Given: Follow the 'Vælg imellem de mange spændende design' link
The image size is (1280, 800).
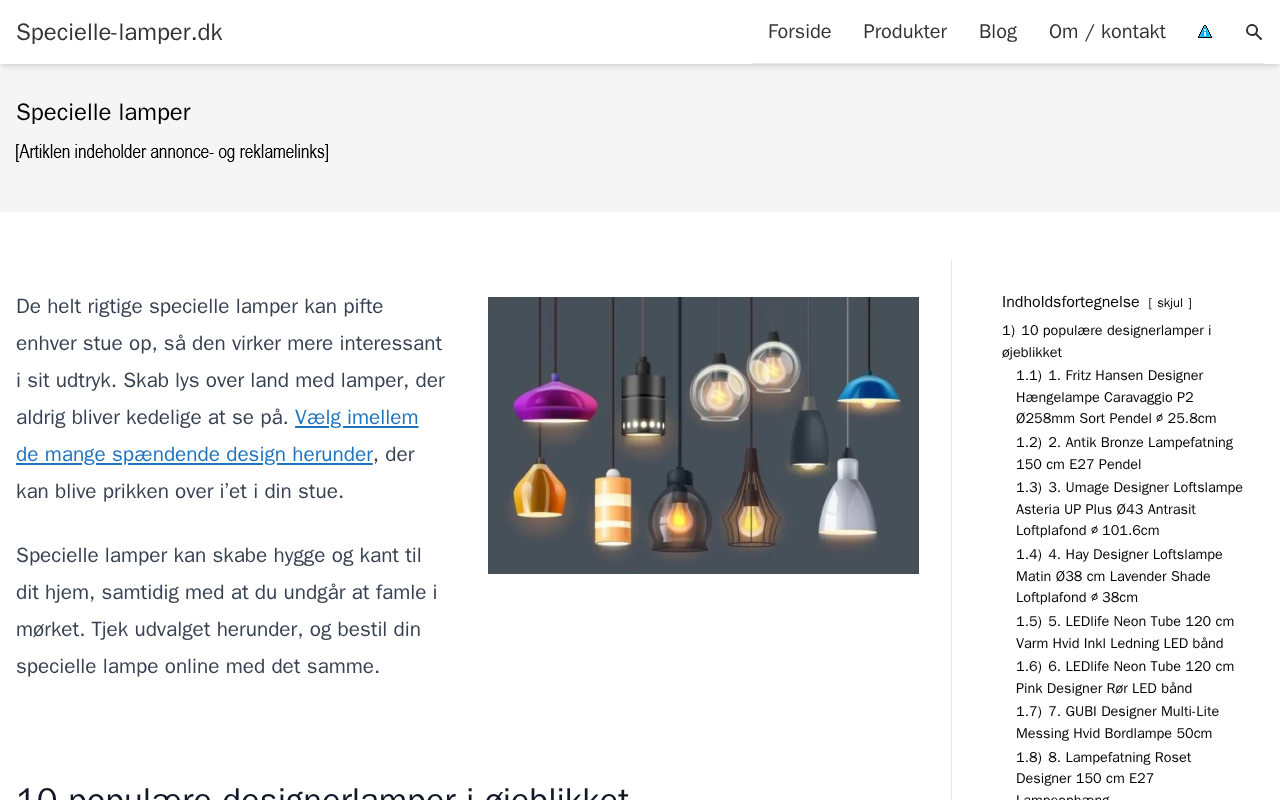Looking at the screenshot, I should (x=217, y=436).
